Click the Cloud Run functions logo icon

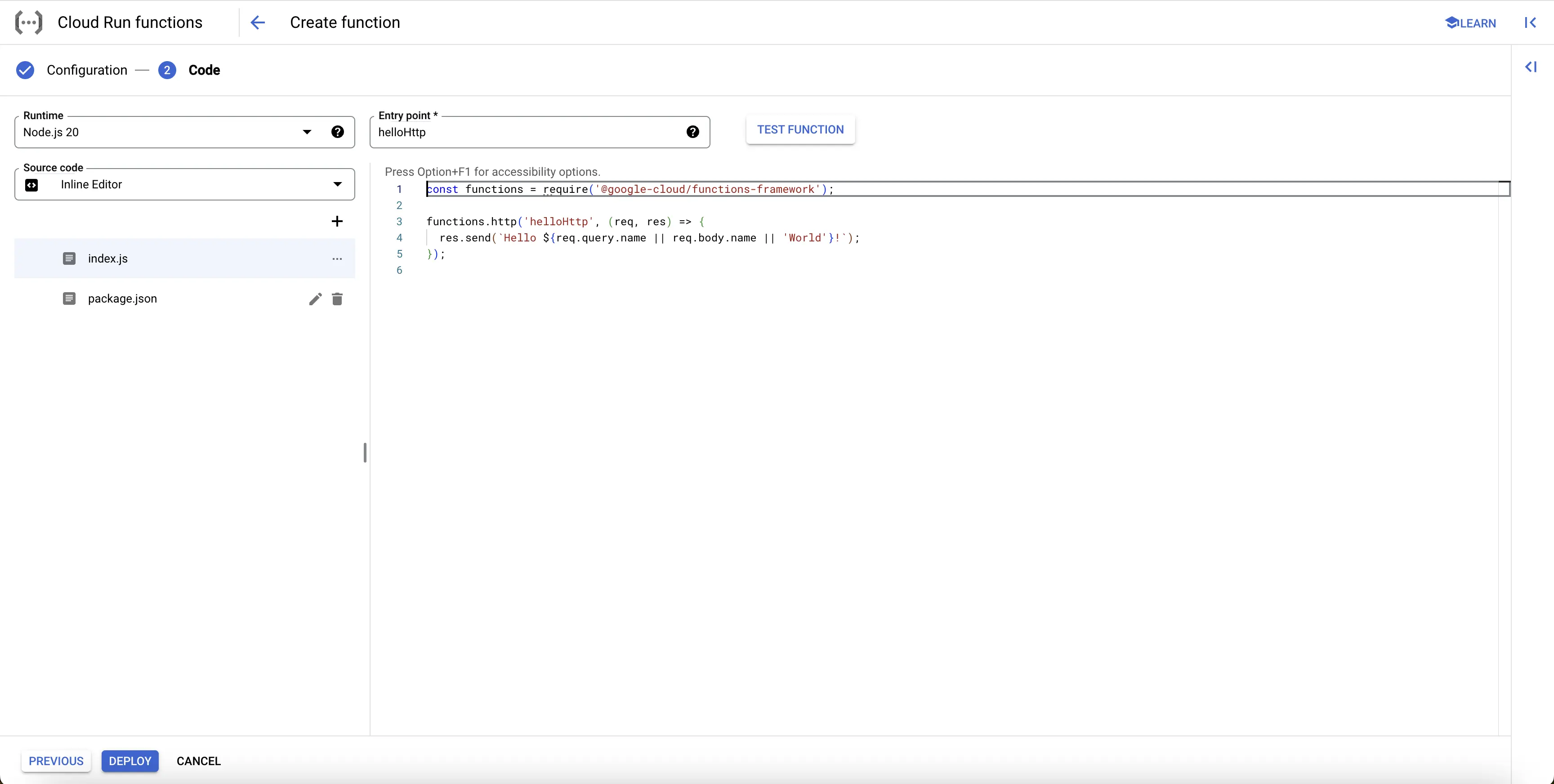pos(28,22)
